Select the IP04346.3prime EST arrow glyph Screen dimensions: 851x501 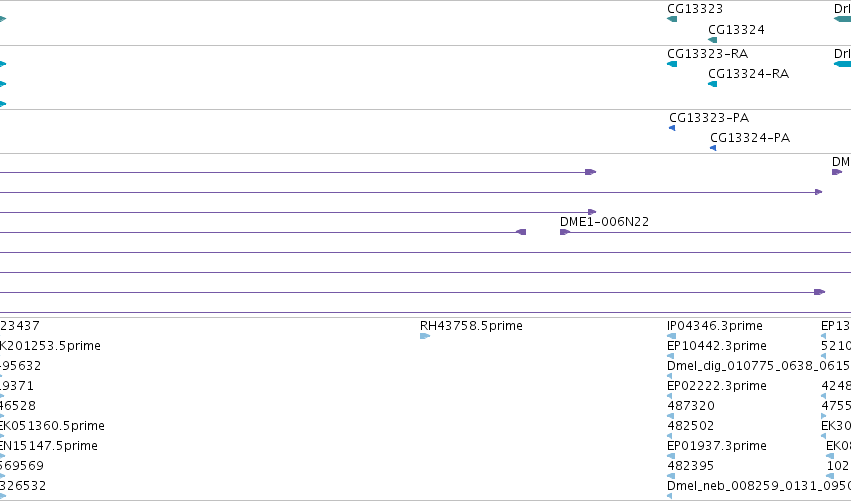coord(671,336)
